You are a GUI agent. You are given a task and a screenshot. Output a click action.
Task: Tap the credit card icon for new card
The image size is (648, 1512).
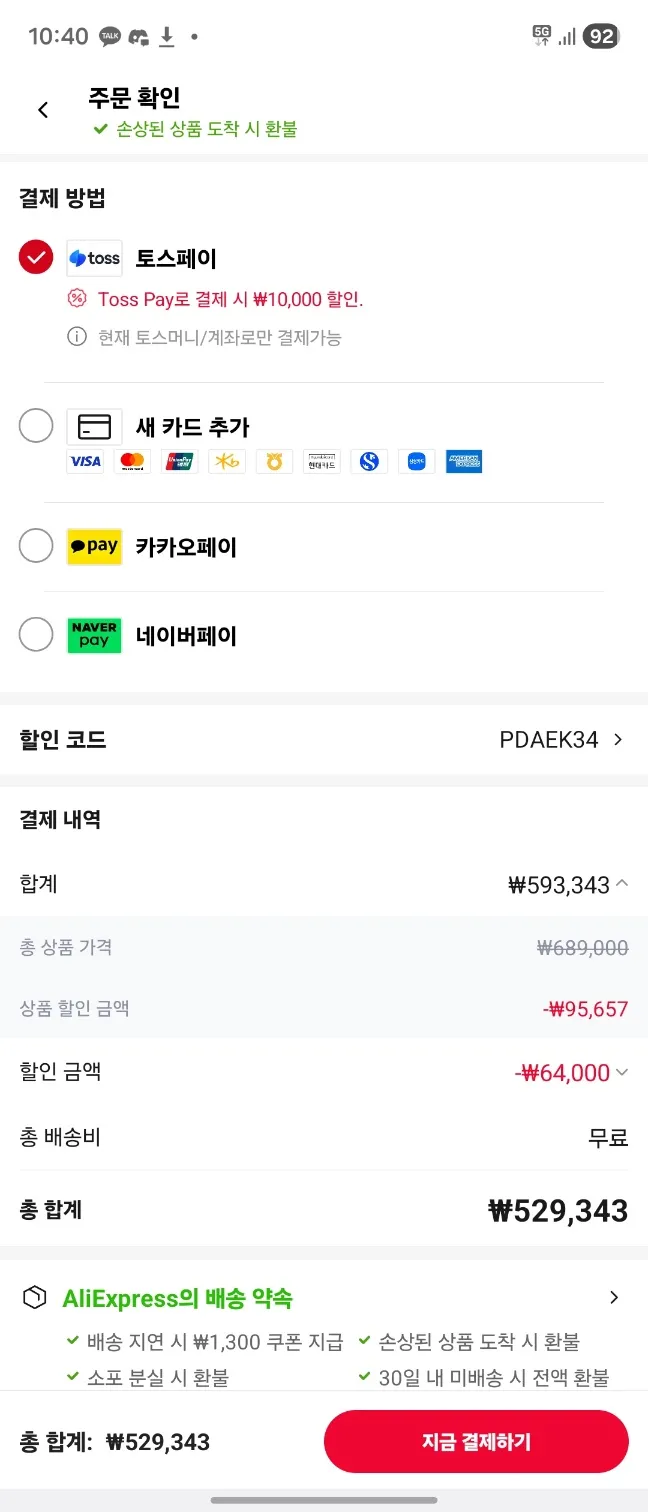click(94, 427)
